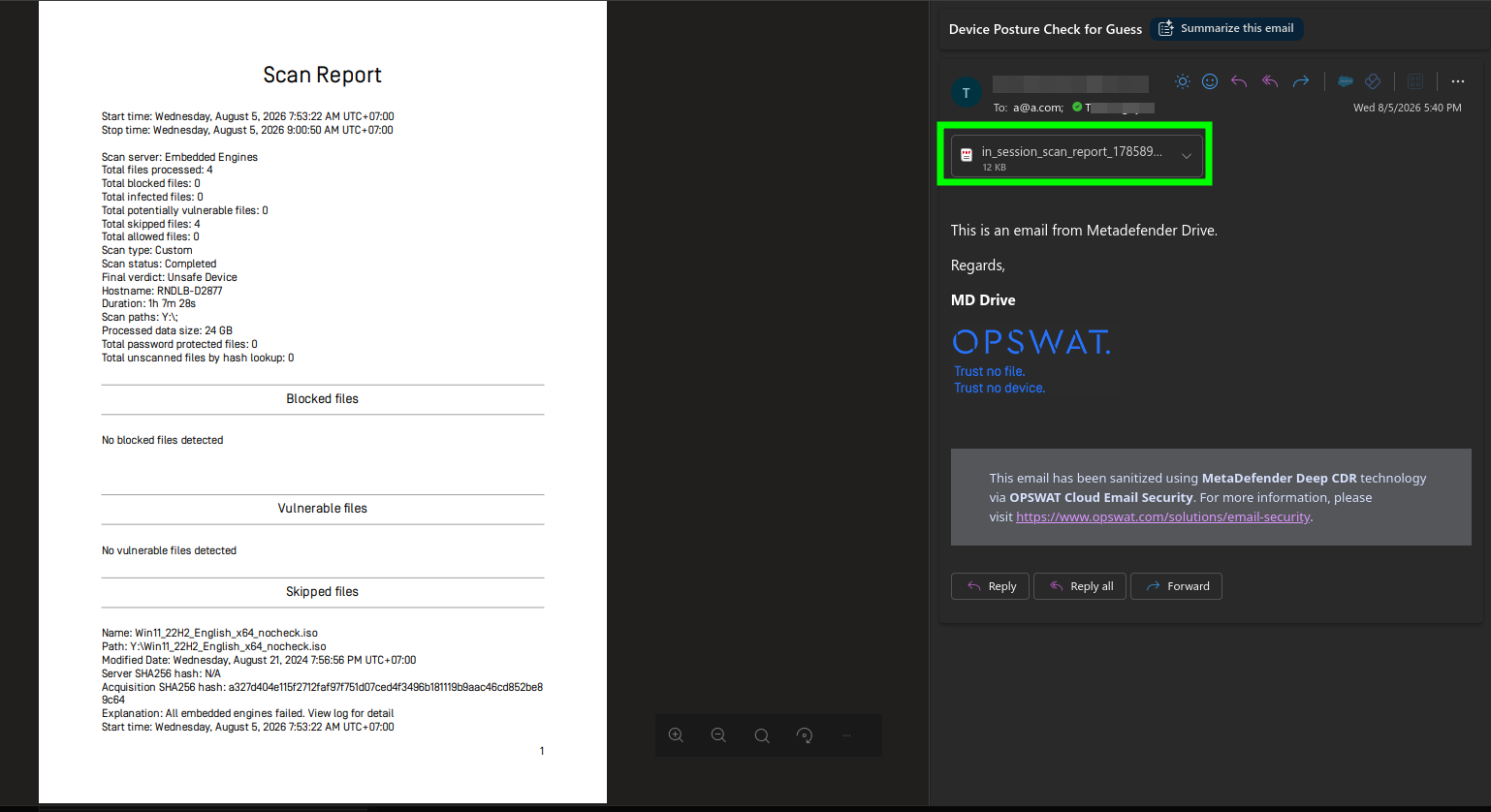Summarize this email with Copilot

pos(1226,29)
